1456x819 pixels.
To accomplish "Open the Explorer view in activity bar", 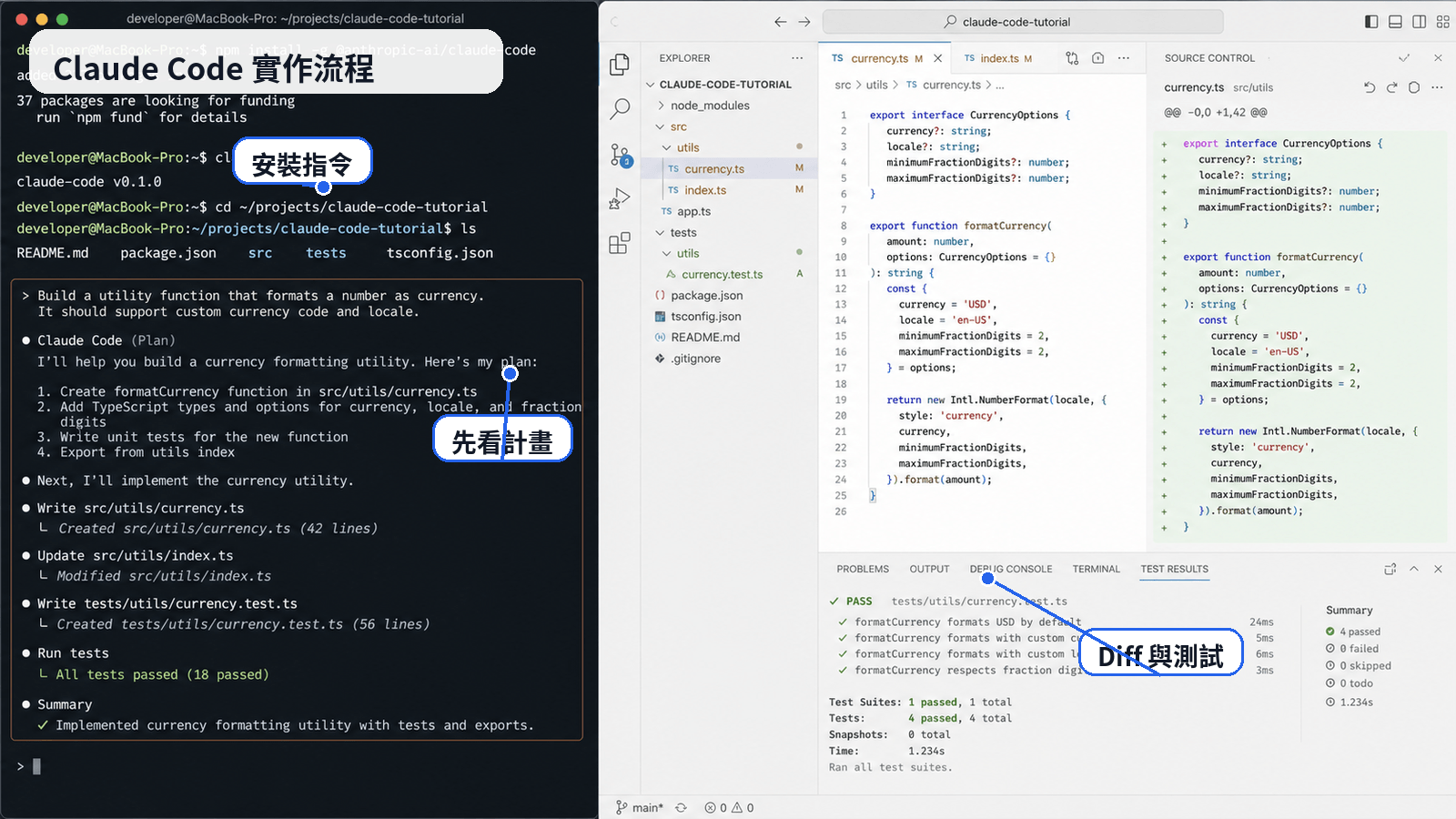I will 620,64.
